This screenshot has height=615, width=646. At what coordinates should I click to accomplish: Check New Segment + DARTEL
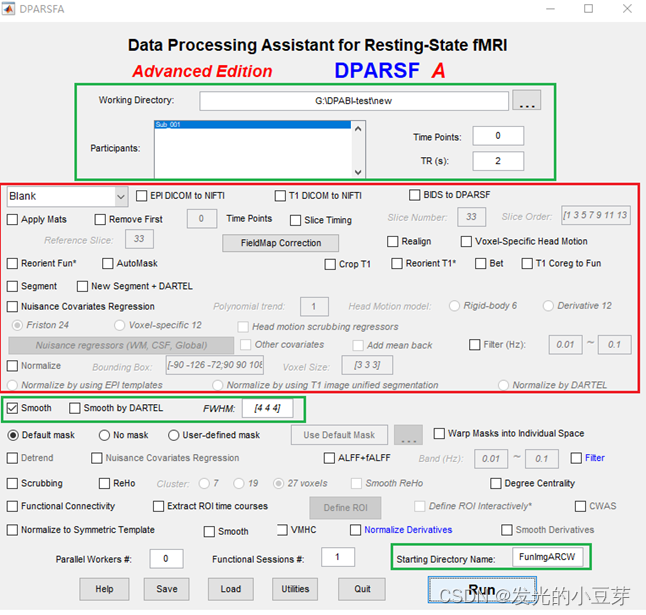pos(82,286)
